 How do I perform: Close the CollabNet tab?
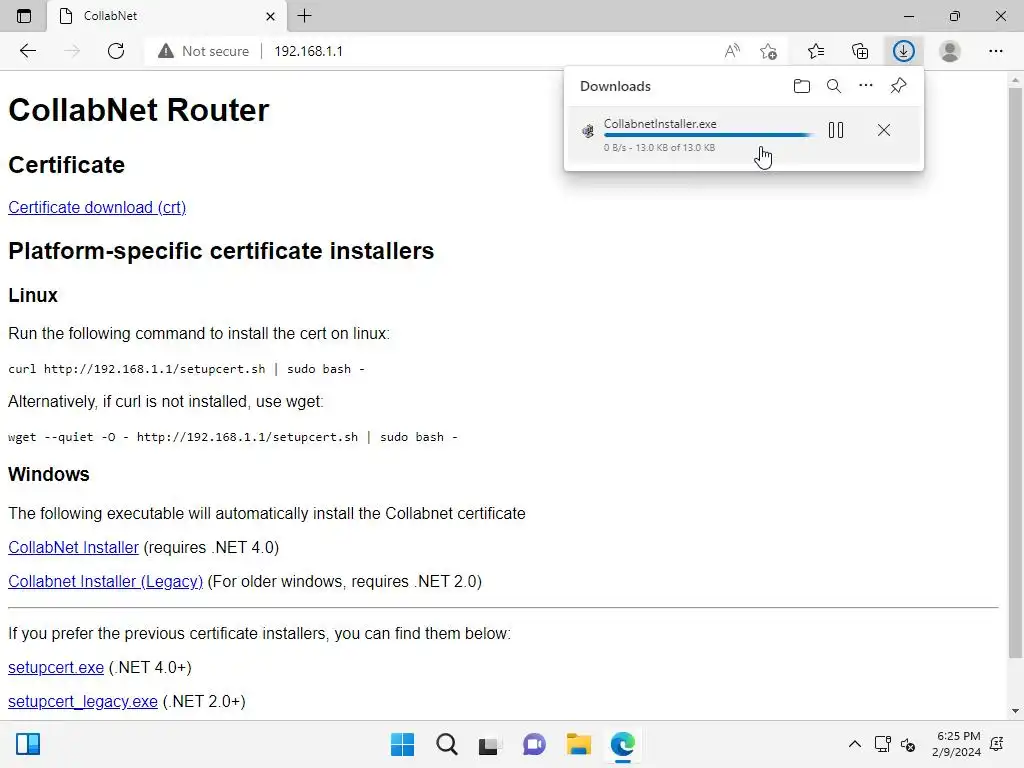click(x=270, y=16)
